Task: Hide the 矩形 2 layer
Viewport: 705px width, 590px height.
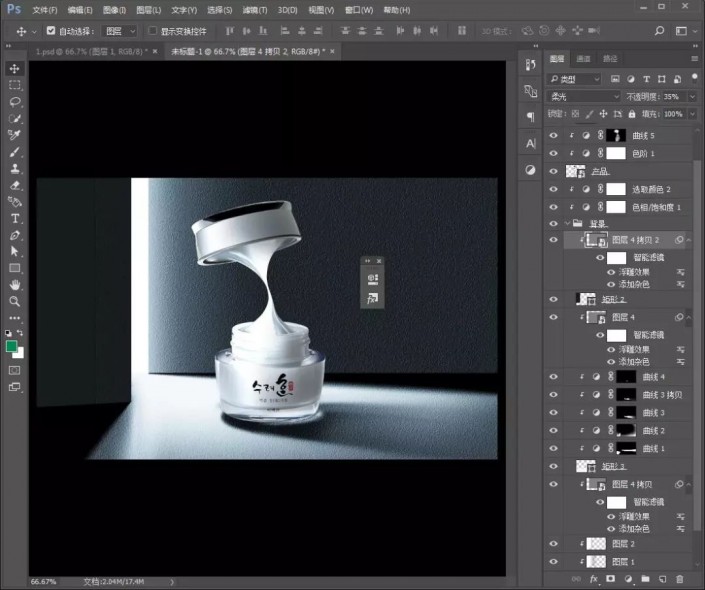Action: click(553, 299)
